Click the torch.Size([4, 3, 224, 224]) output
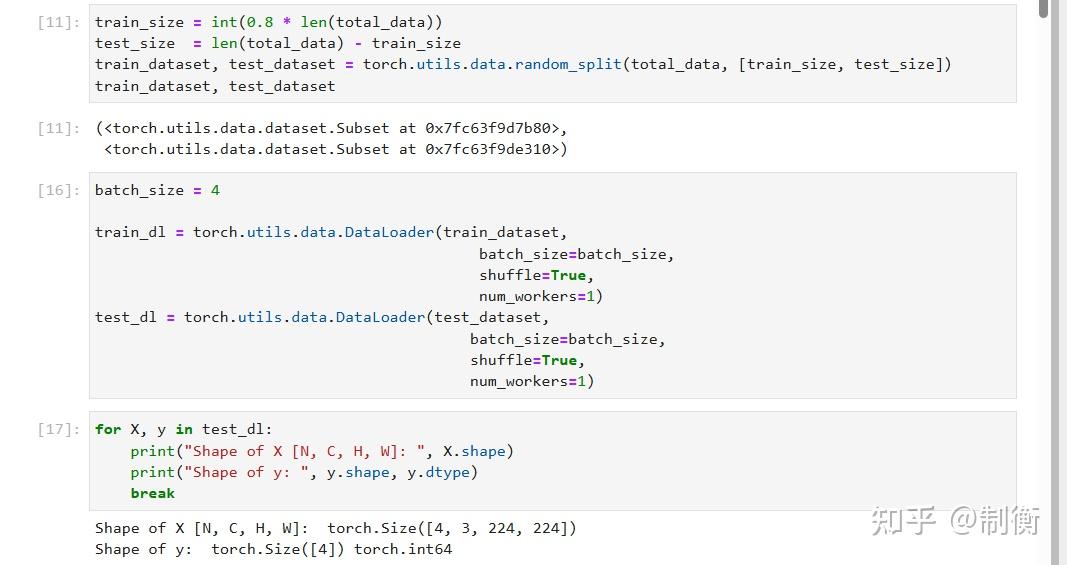This screenshot has height=565, width=1067. pyautogui.click(x=452, y=528)
